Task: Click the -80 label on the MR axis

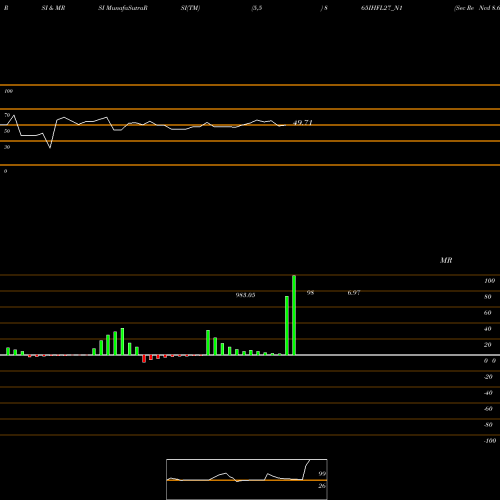Action: point(488,425)
